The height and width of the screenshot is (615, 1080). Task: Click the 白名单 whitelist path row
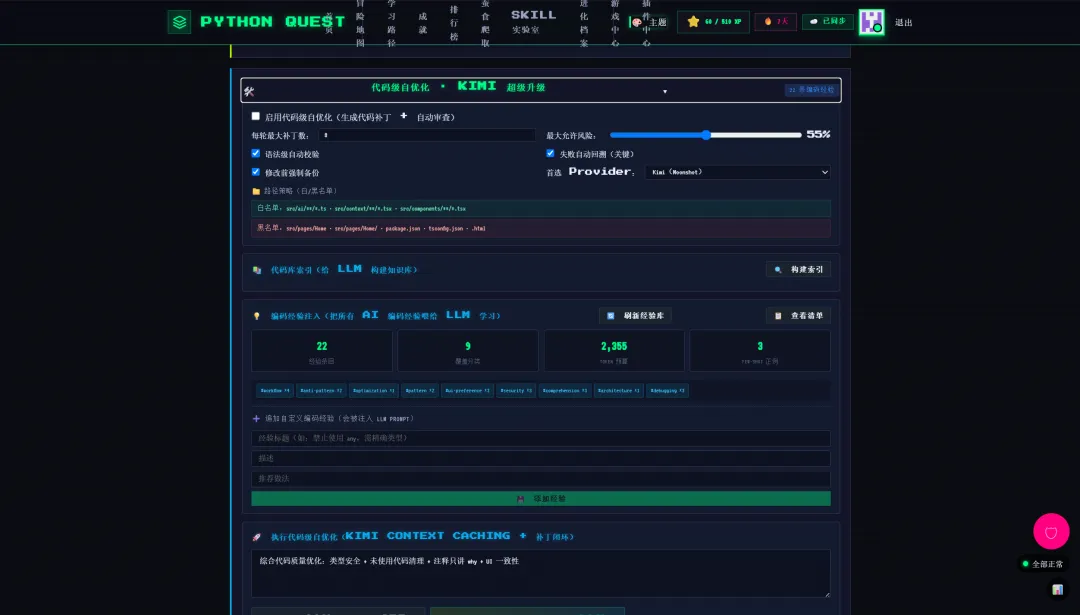[x=541, y=208]
